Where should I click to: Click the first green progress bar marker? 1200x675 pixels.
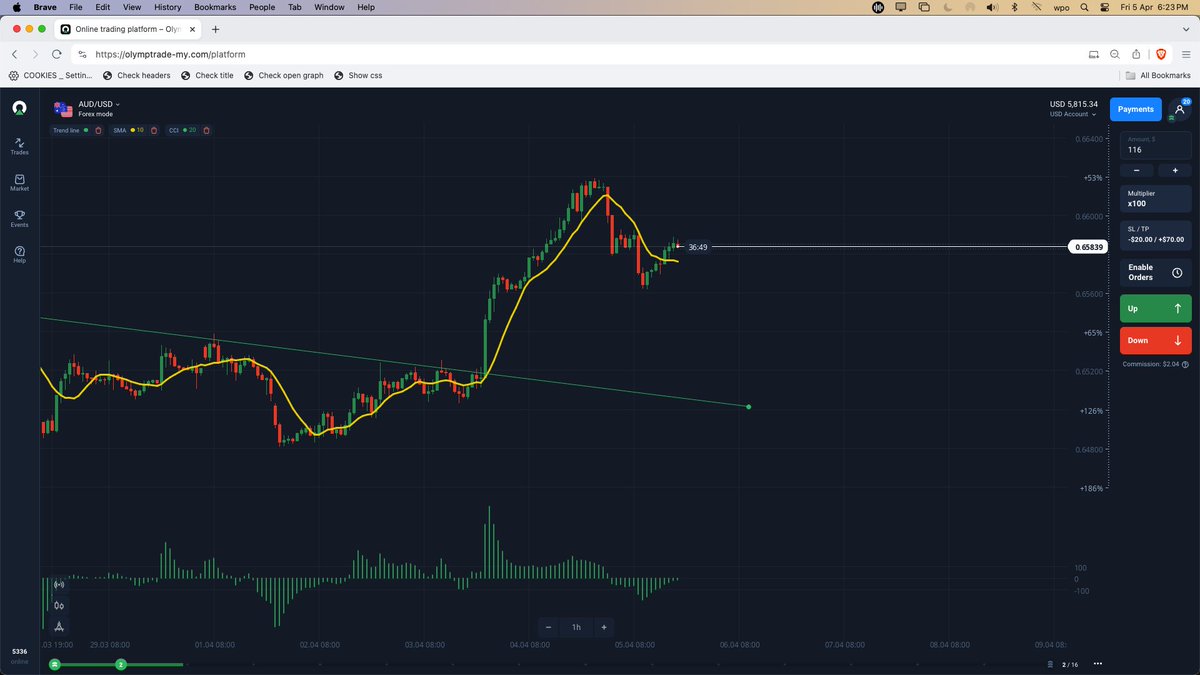55,664
